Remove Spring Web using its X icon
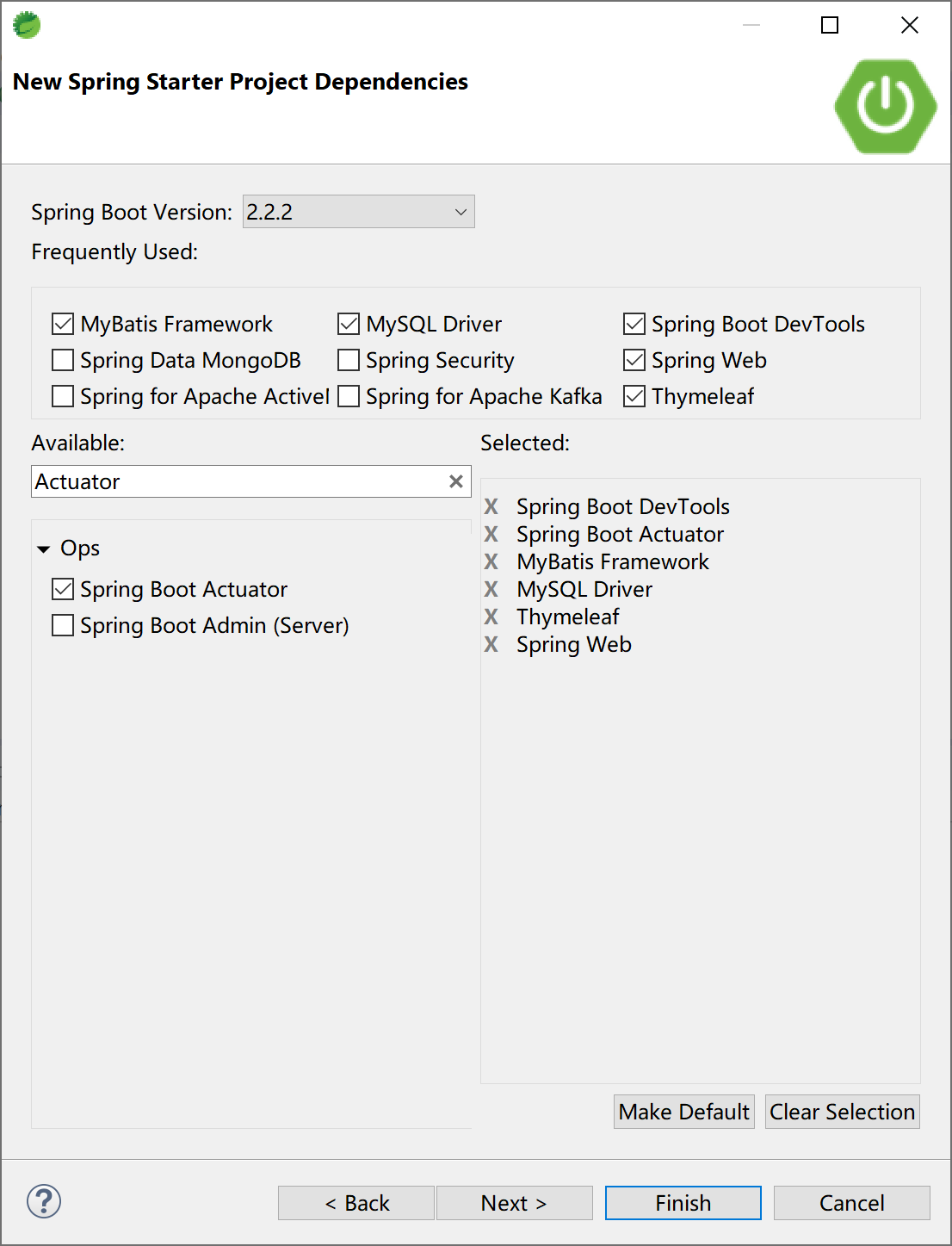952x1246 pixels. 491,644
